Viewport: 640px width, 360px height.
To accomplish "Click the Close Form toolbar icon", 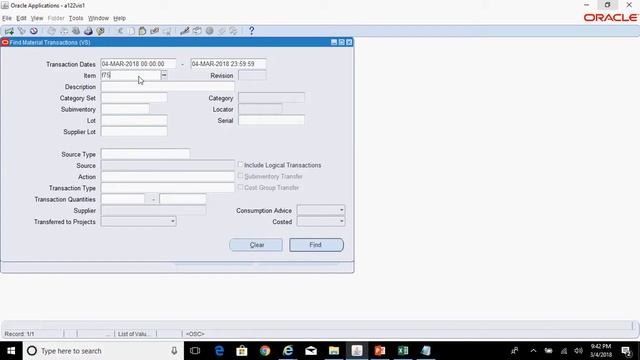I will (100, 31).
